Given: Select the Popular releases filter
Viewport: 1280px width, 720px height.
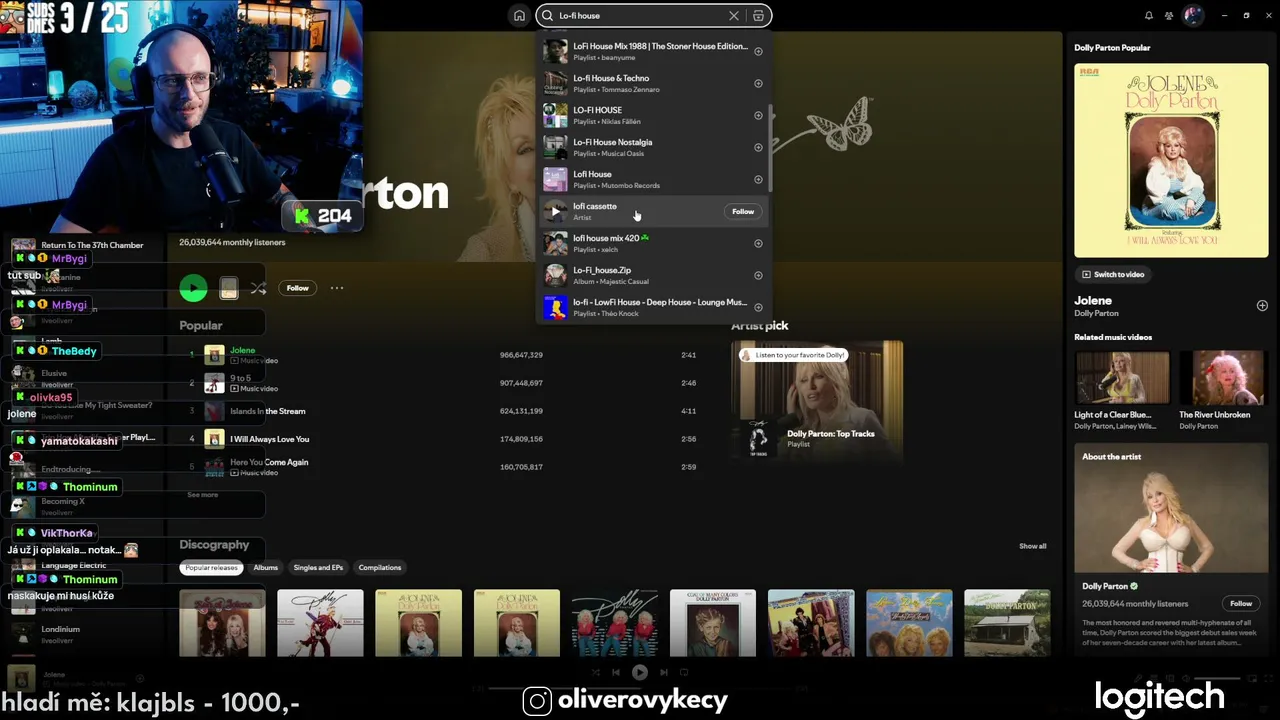Looking at the screenshot, I should pyautogui.click(x=212, y=568).
